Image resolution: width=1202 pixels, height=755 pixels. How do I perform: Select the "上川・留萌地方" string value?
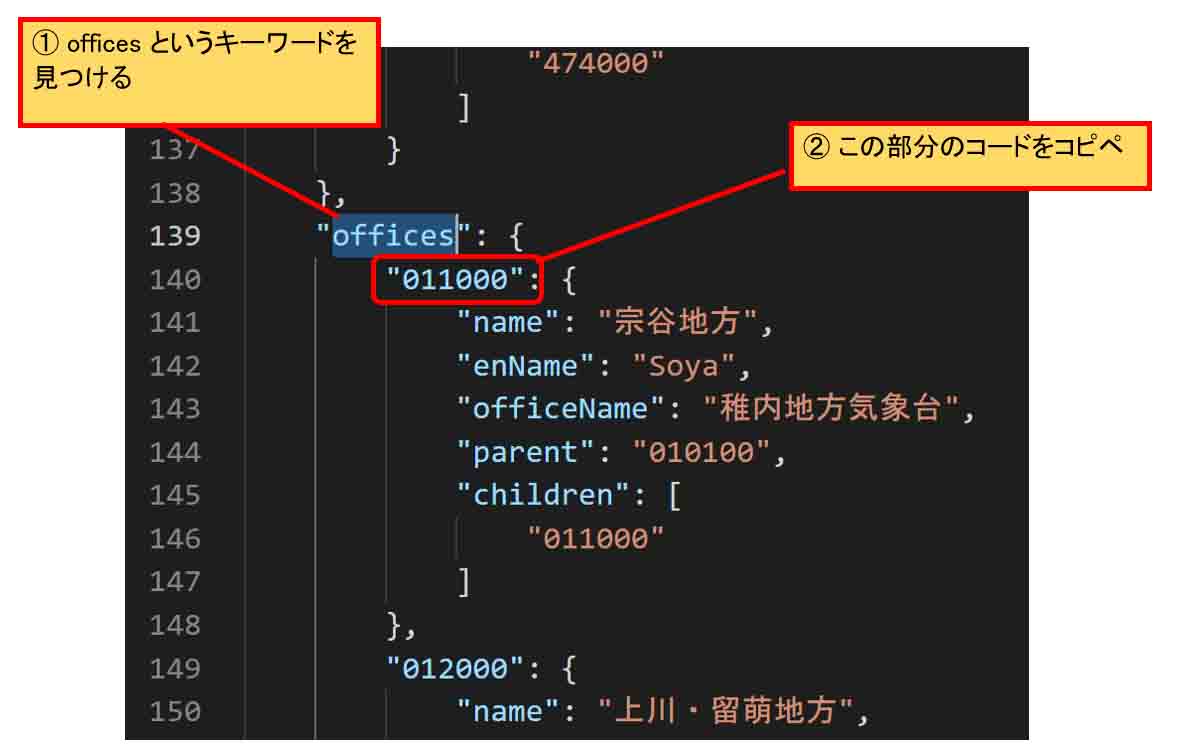point(727,711)
